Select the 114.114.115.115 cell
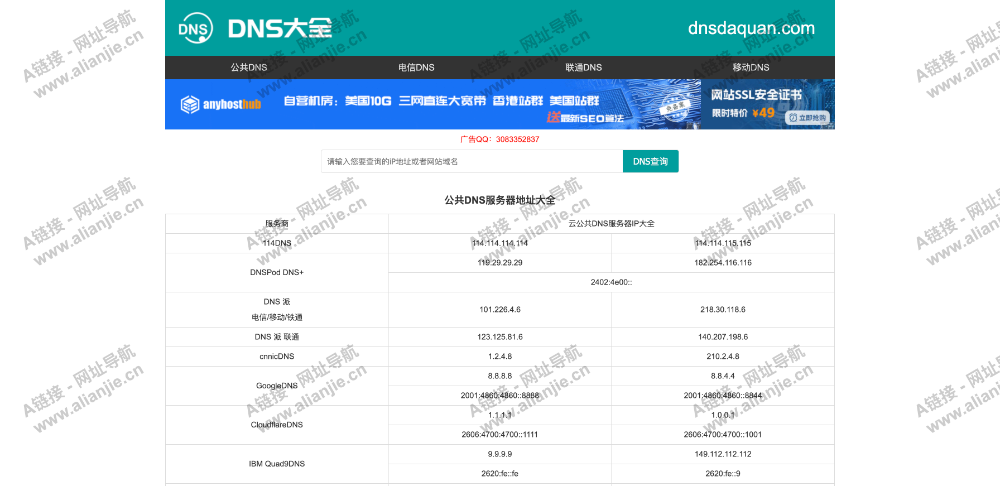The image size is (1000, 486). point(723,244)
